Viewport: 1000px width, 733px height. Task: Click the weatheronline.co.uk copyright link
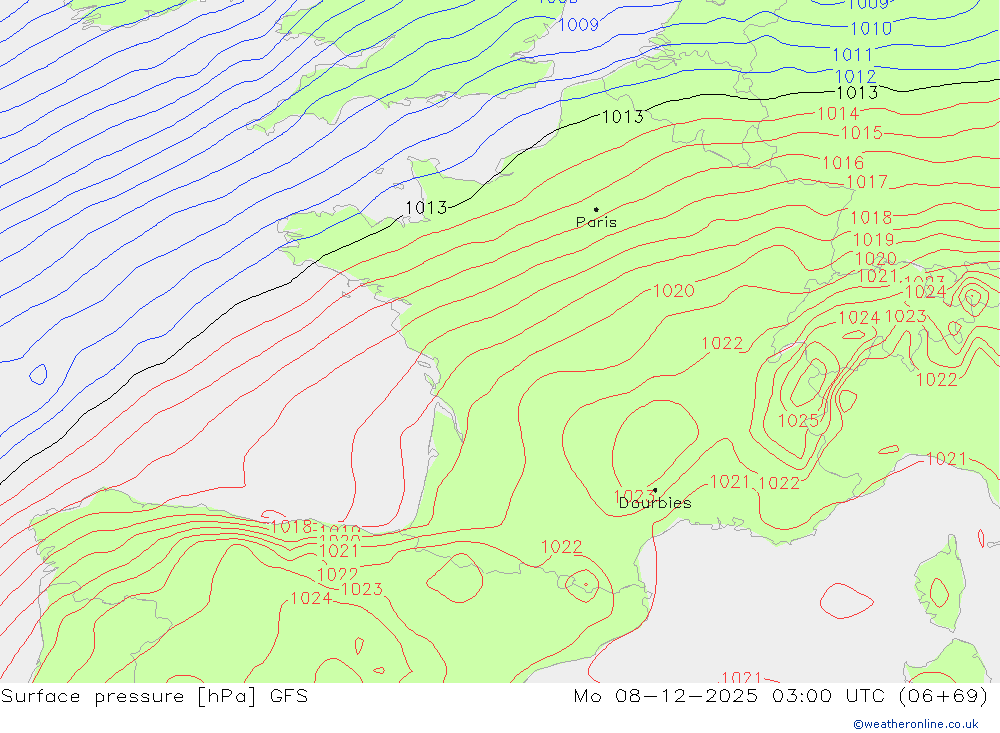point(916,724)
